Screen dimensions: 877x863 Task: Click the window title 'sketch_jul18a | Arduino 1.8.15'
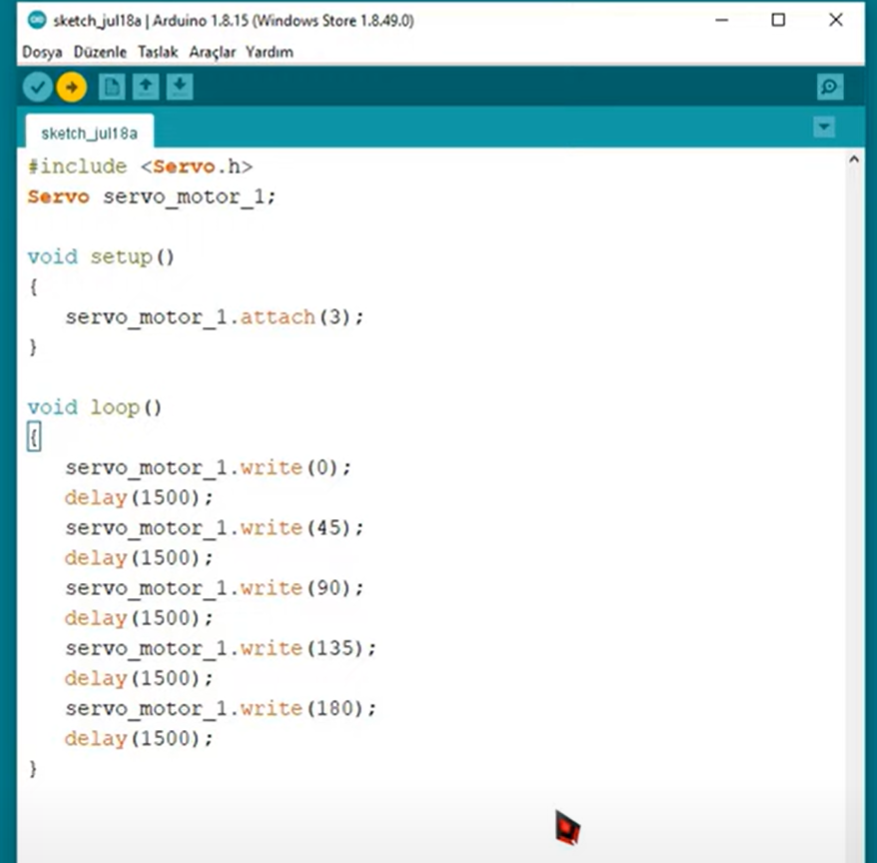[233, 21]
